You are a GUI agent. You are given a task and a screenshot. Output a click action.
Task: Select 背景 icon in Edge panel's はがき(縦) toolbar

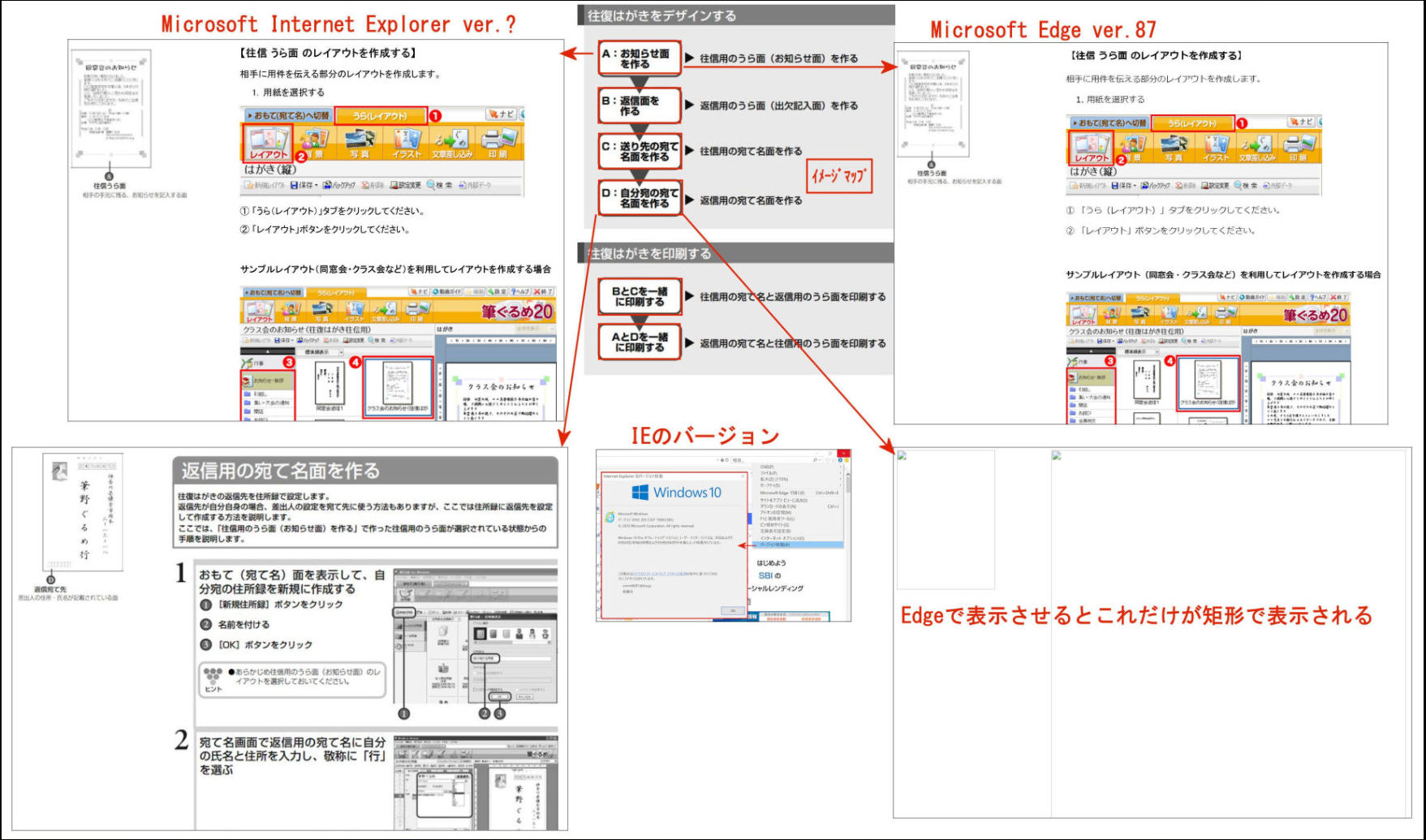1134,148
